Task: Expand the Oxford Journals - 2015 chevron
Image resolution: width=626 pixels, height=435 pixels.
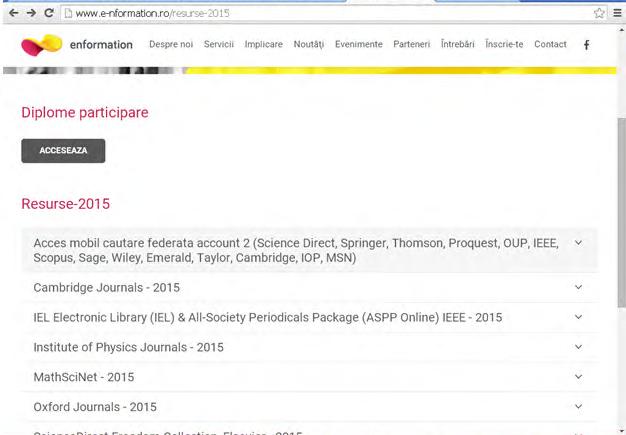Action: 578,406
